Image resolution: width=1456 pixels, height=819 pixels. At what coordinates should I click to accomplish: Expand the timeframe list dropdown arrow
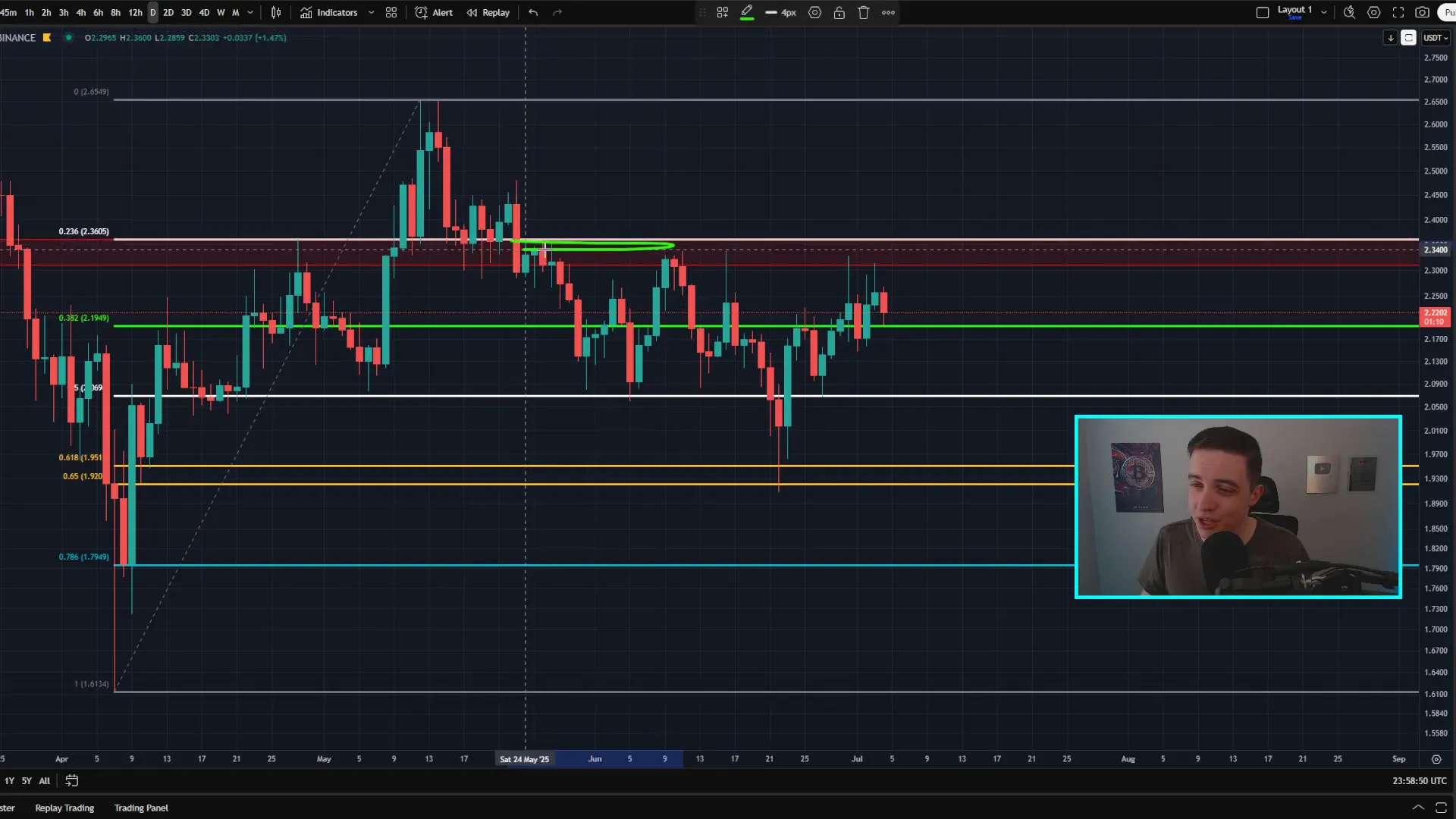click(x=250, y=12)
